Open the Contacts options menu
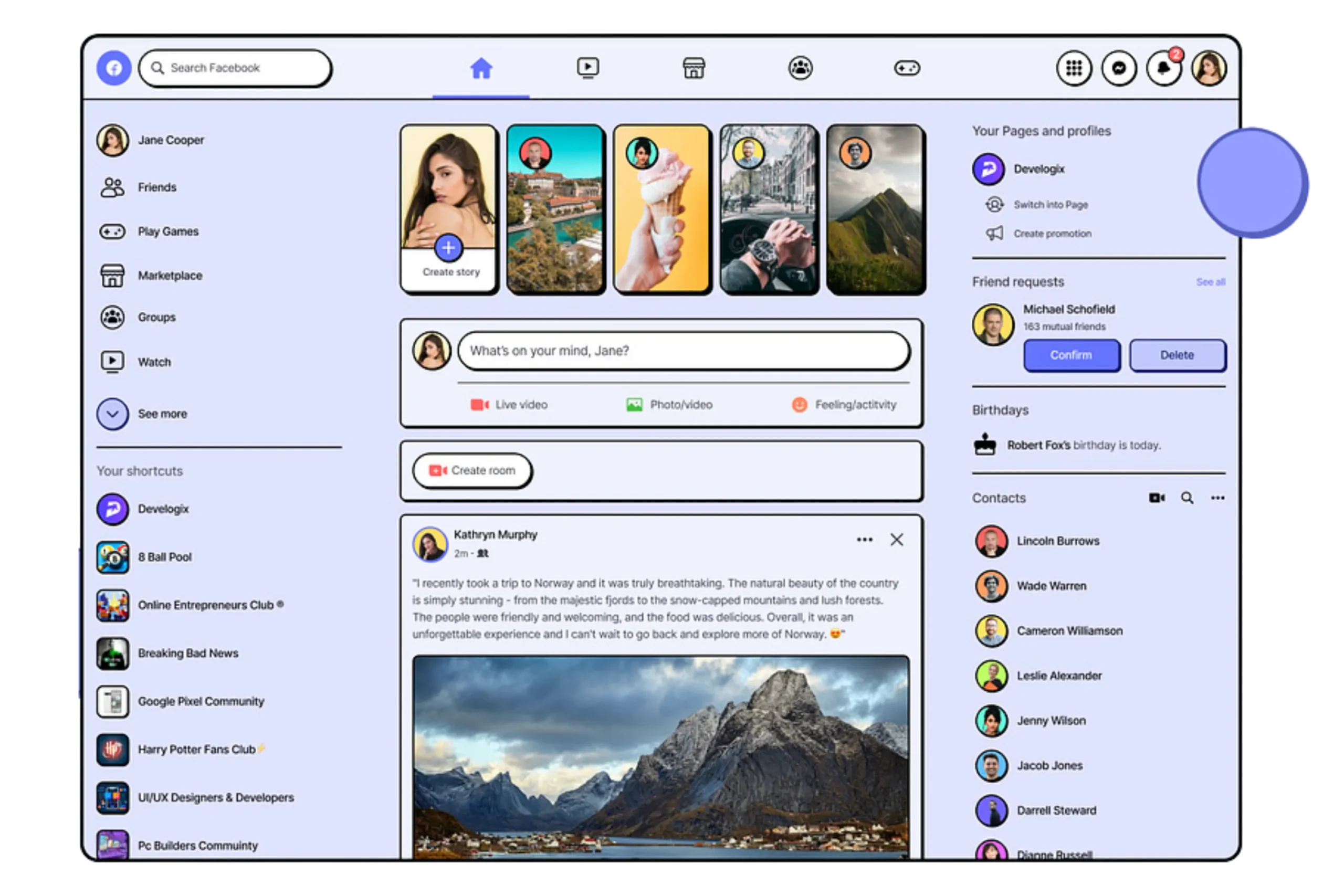1344x896 pixels. (x=1217, y=498)
